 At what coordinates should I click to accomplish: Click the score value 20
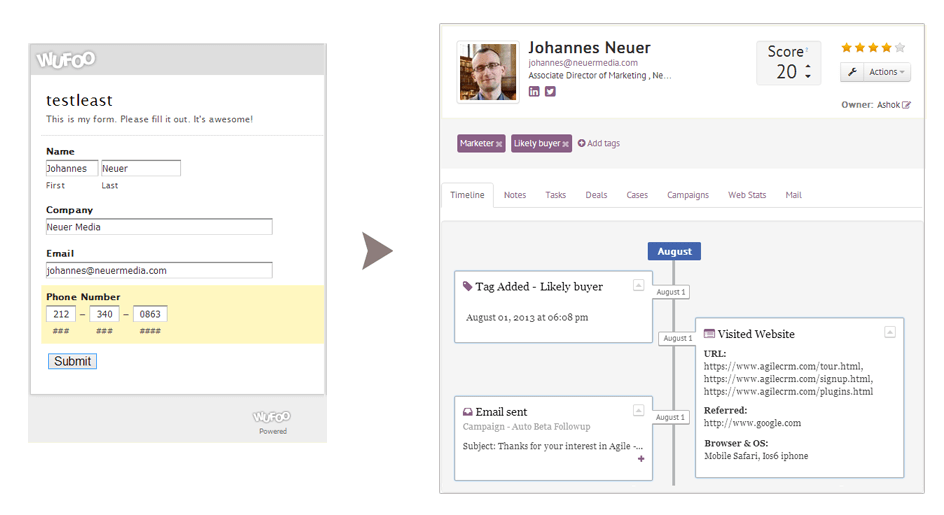tap(786, 72)
